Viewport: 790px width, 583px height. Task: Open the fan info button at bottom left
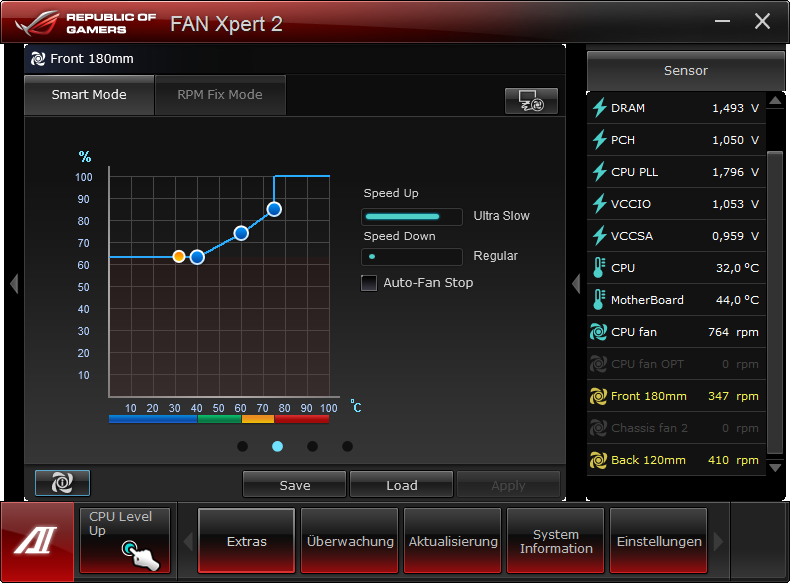[x=62, y=483]
